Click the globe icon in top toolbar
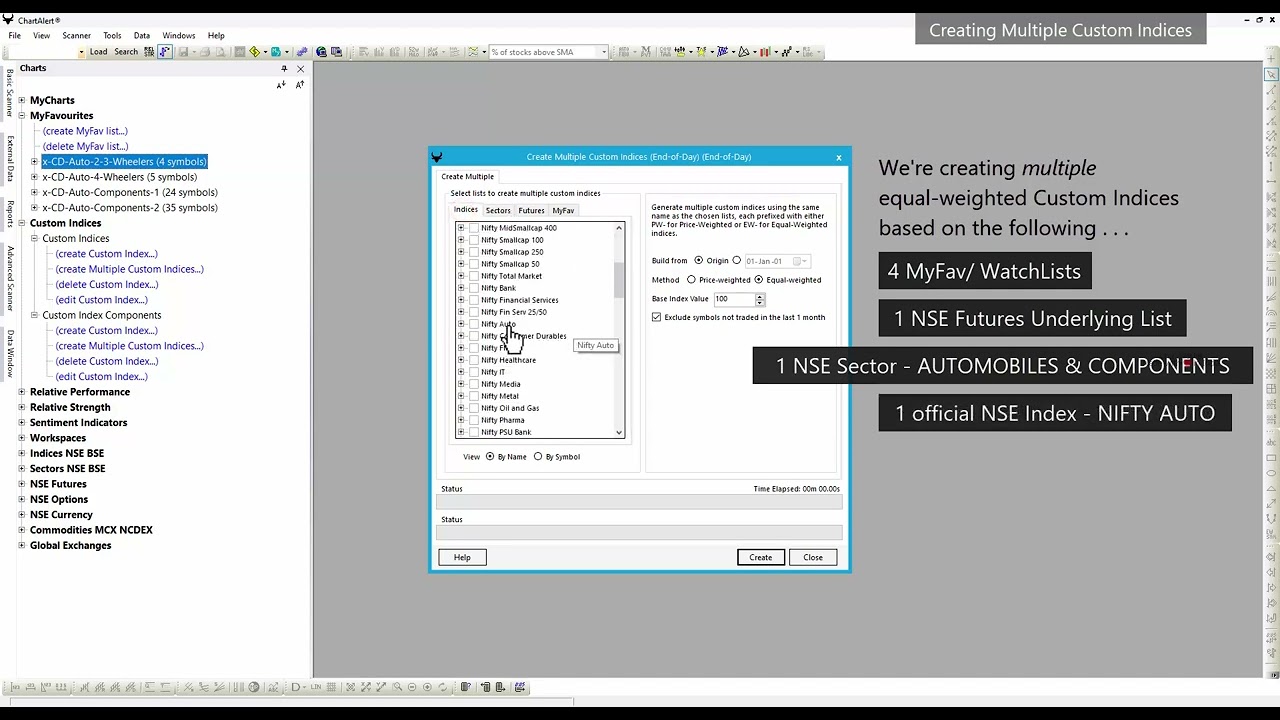The width and height of the screenshot is (1280, 720). click(321, 52)
